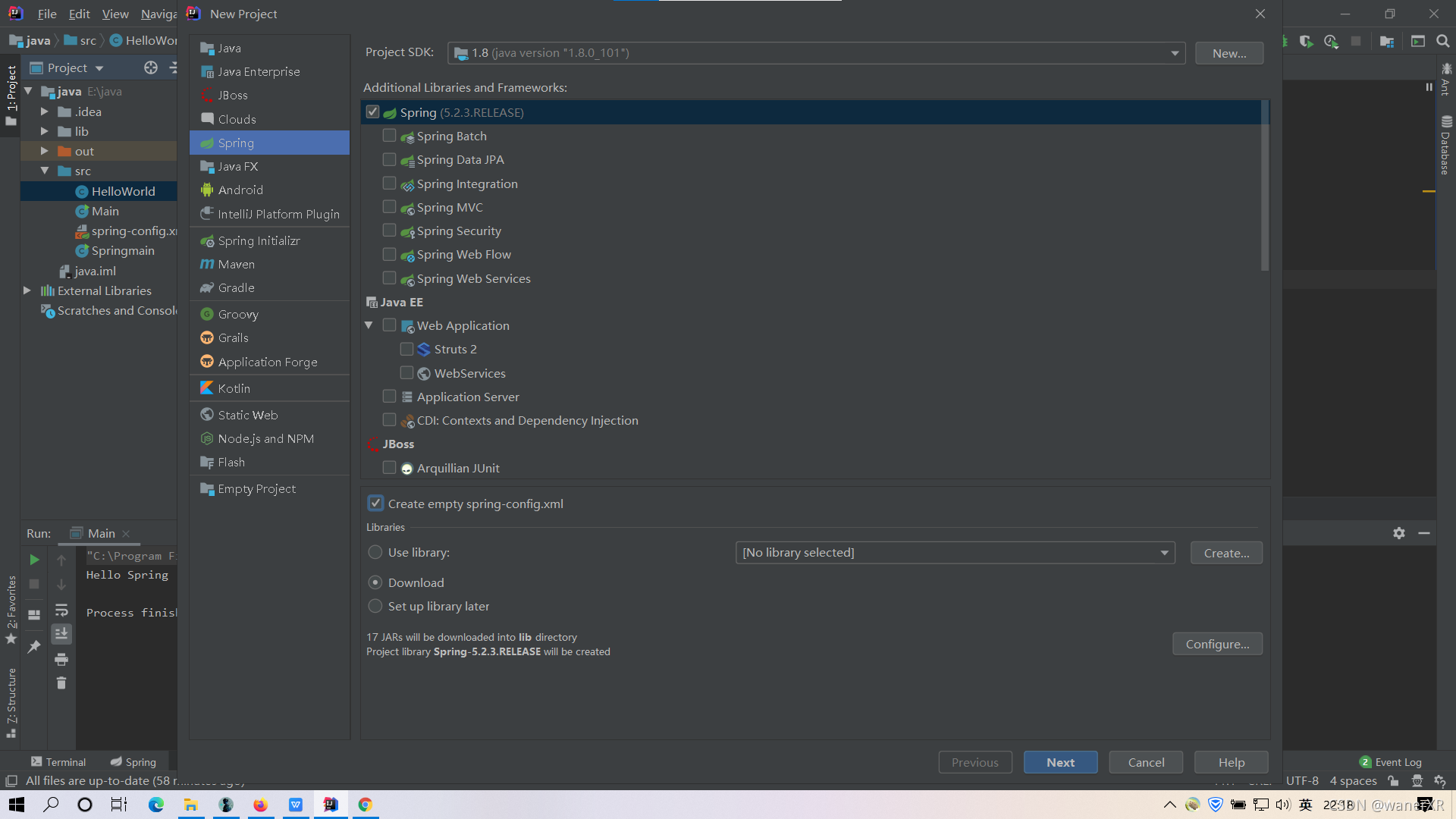Click print icon in Run panel
This screenshot has height=819, width=1456.
(x=61, y=659)
